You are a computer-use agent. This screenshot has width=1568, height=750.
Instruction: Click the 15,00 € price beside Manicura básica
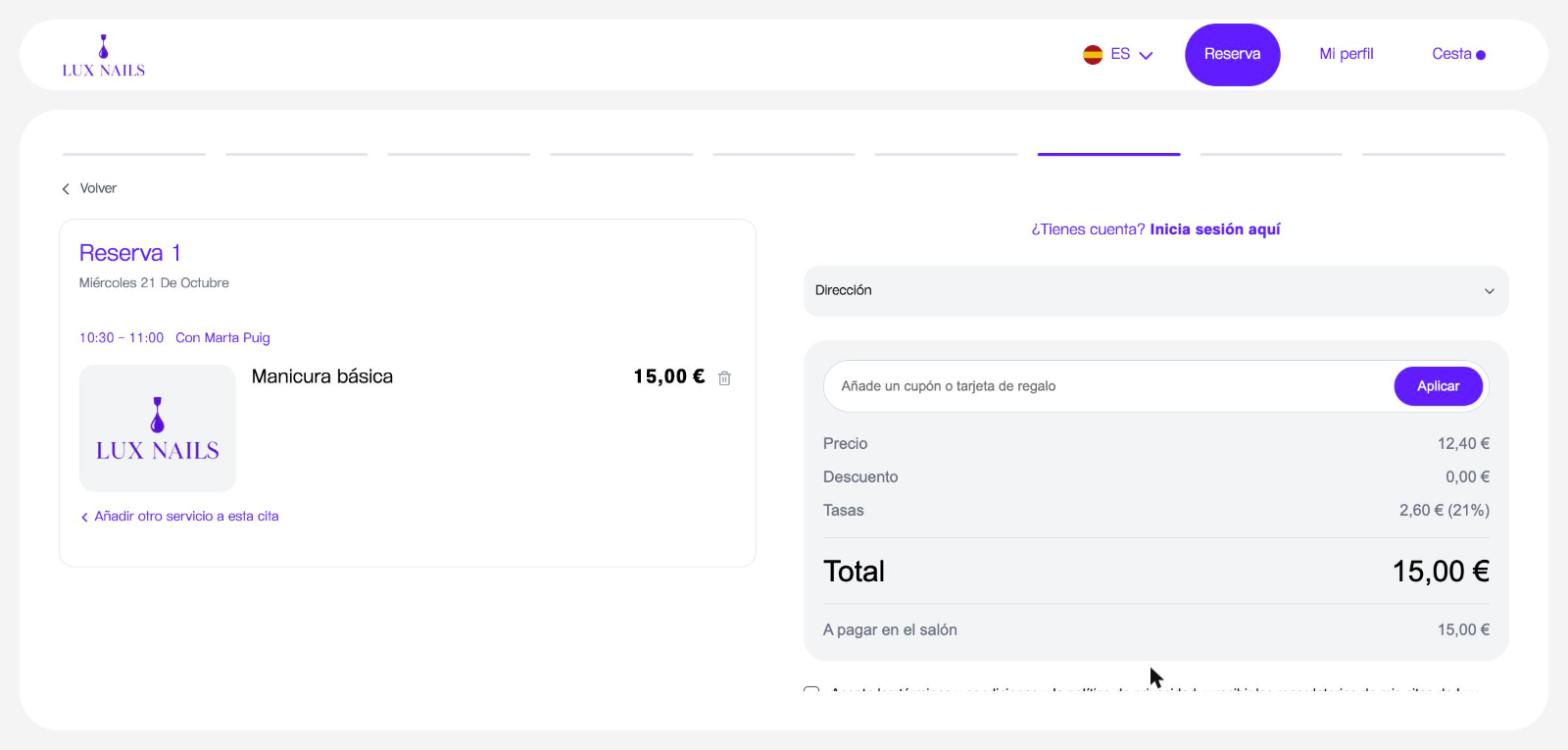point(670,377)
